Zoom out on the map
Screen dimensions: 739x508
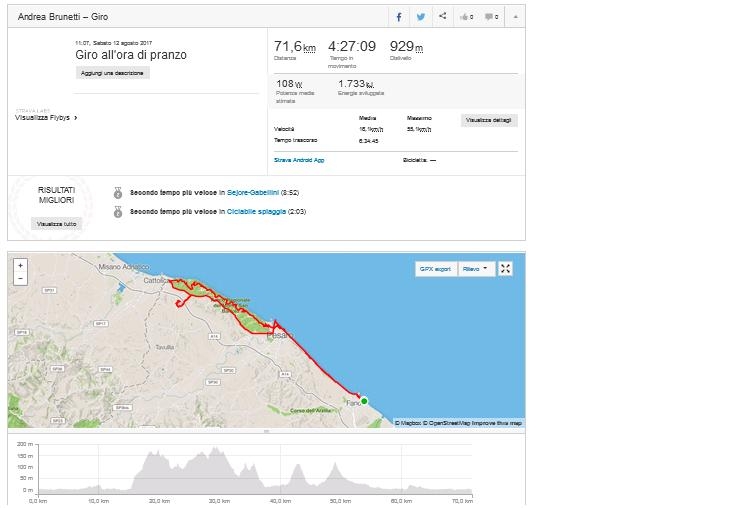click(20, 279)
